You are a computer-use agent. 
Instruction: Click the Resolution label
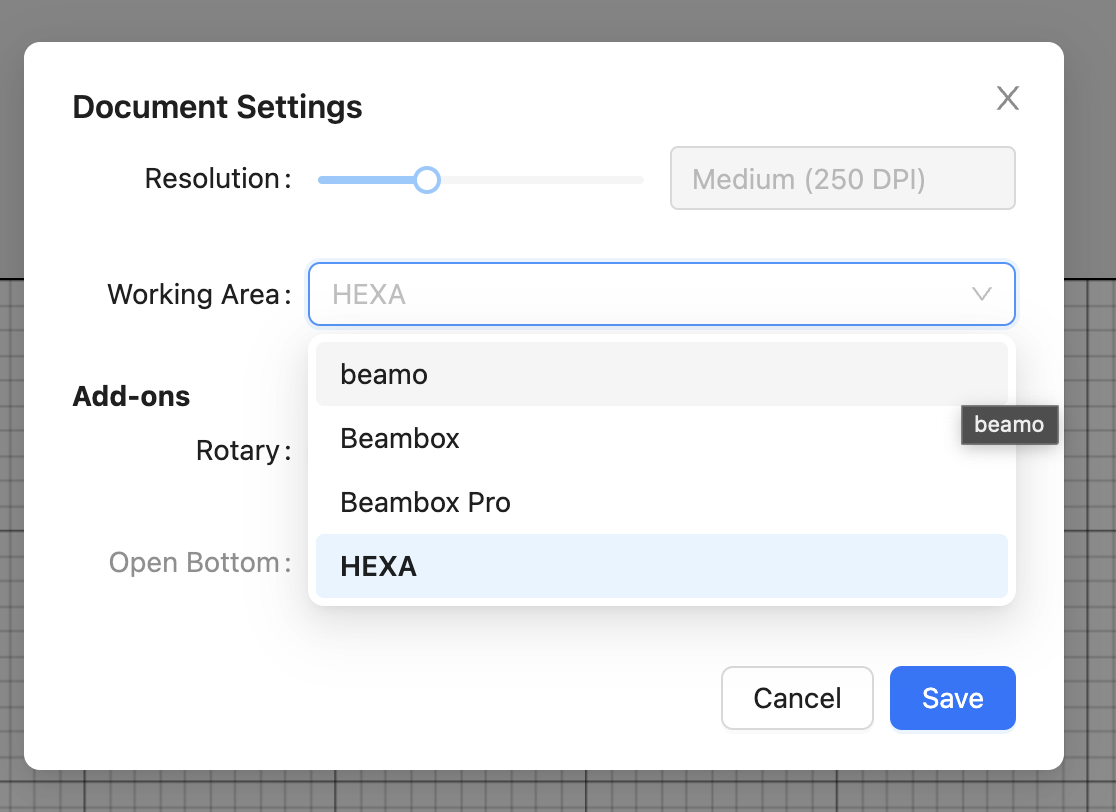click(212, 179)
